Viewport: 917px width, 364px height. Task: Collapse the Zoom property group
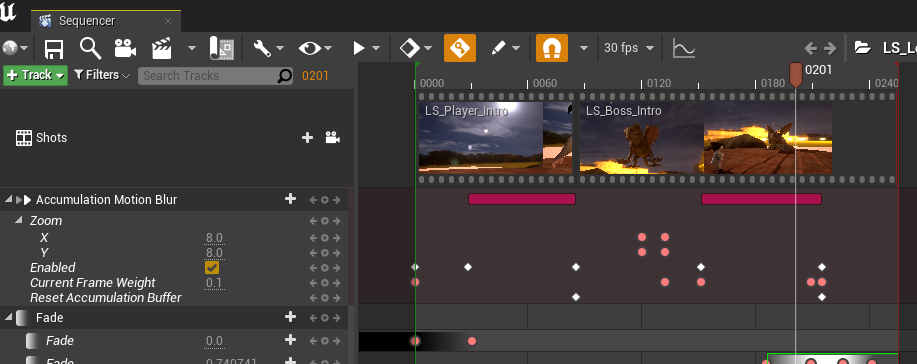click(x=18, y=220)
